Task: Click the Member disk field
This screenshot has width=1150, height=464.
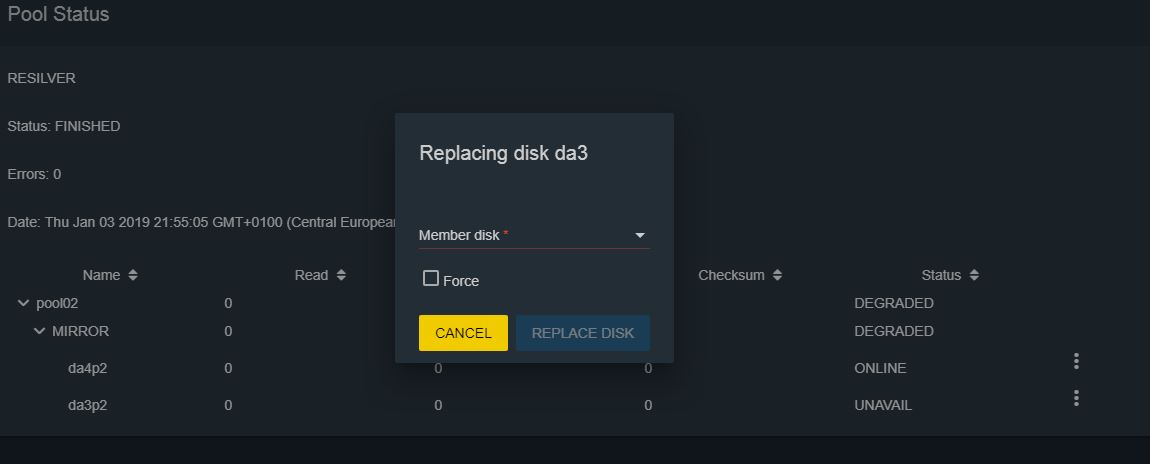Action: 534,235
